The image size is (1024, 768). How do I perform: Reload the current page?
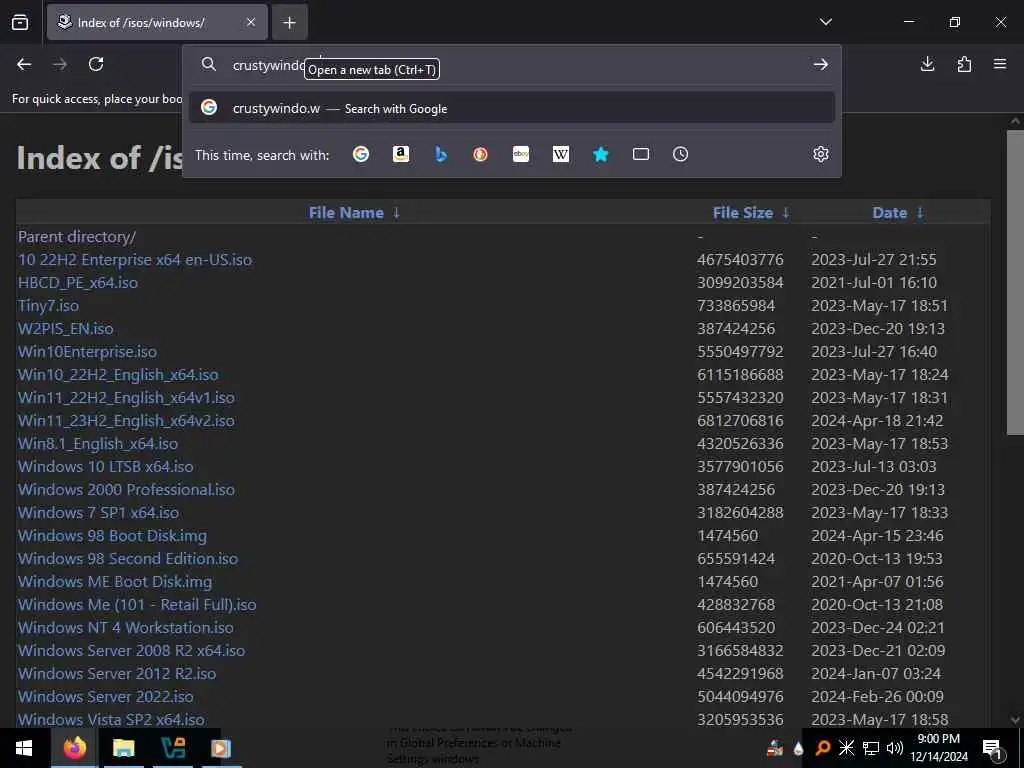96,64
